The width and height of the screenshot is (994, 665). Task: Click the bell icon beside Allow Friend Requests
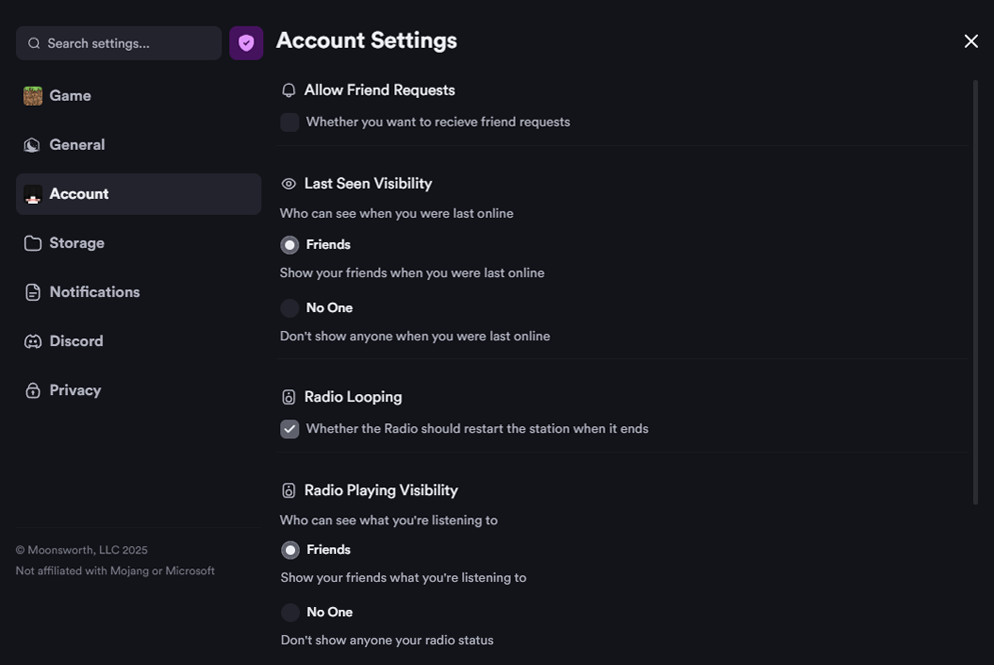tap(288, 91)
